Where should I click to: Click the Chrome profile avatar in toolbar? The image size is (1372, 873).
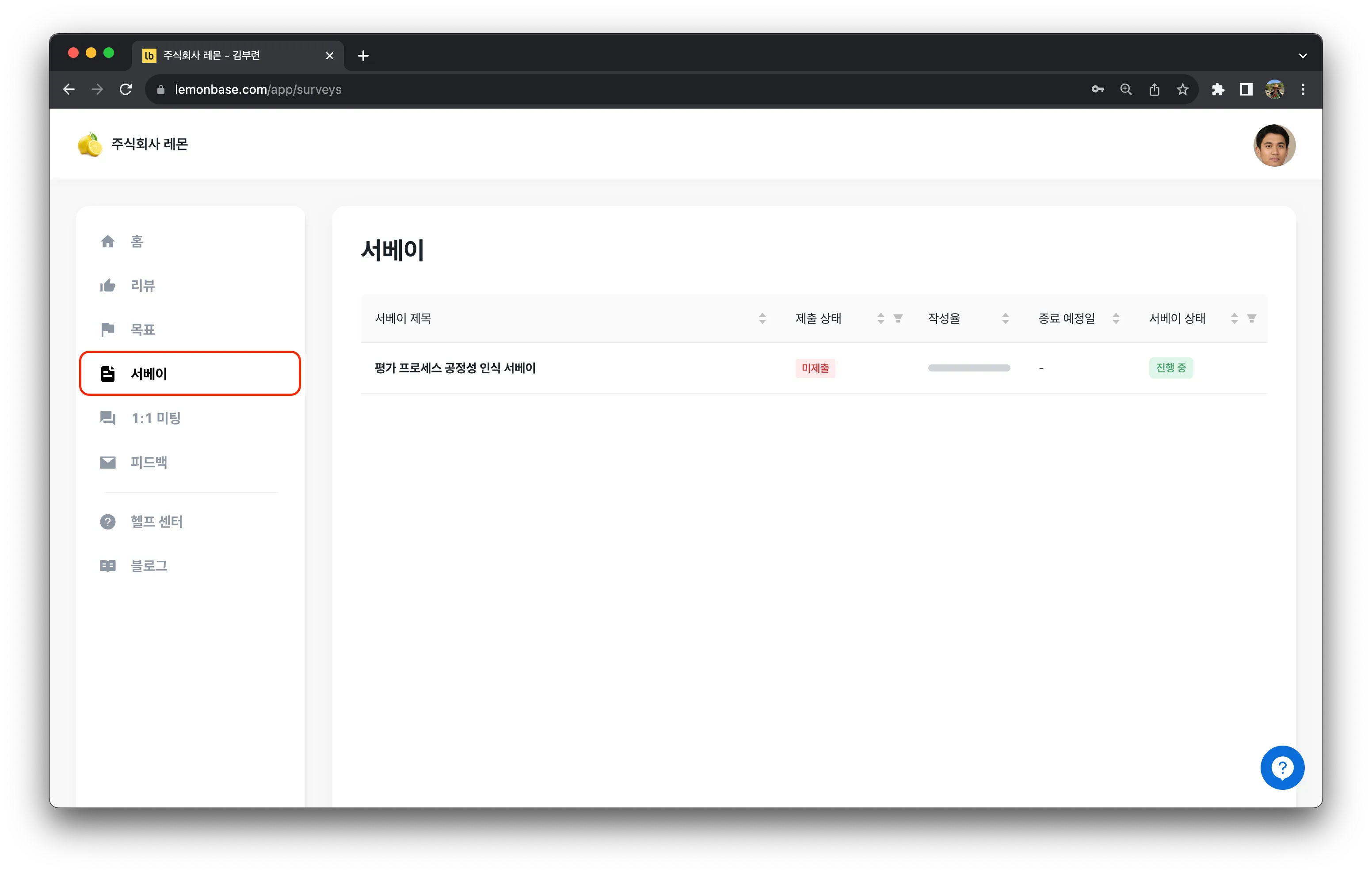[x=1275, y=89]
